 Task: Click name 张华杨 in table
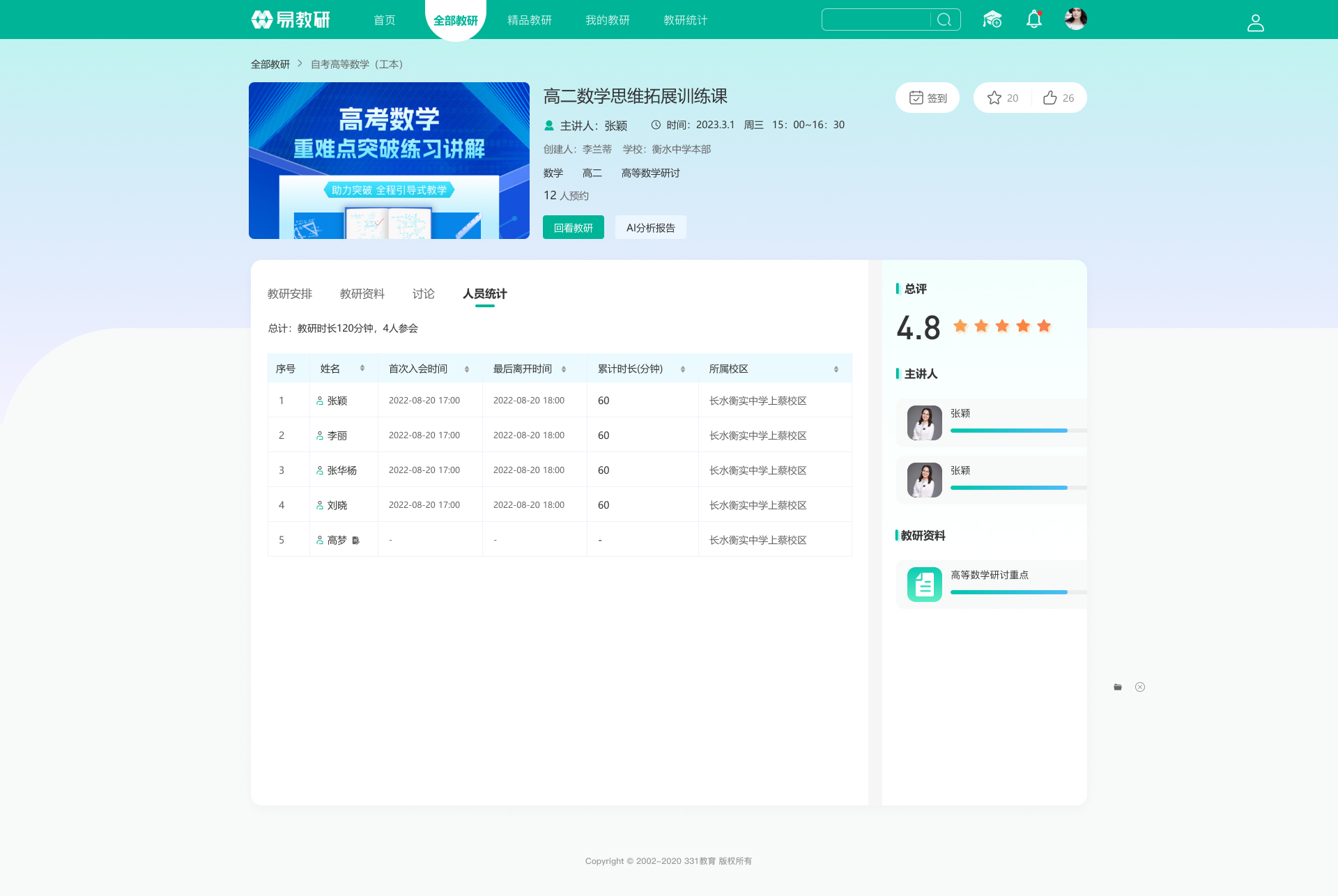(x=342, y=470)
